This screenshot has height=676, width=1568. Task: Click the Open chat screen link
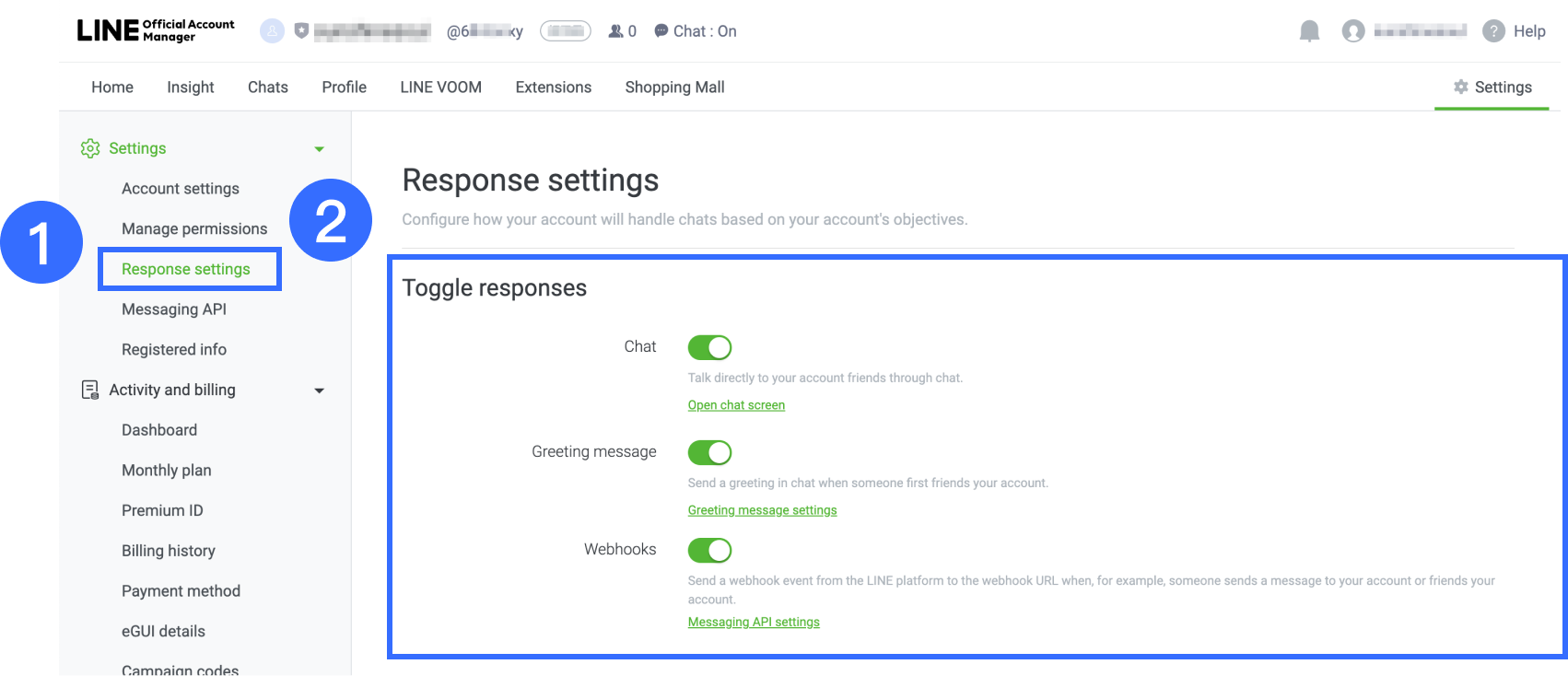click(x=736, y=405)
